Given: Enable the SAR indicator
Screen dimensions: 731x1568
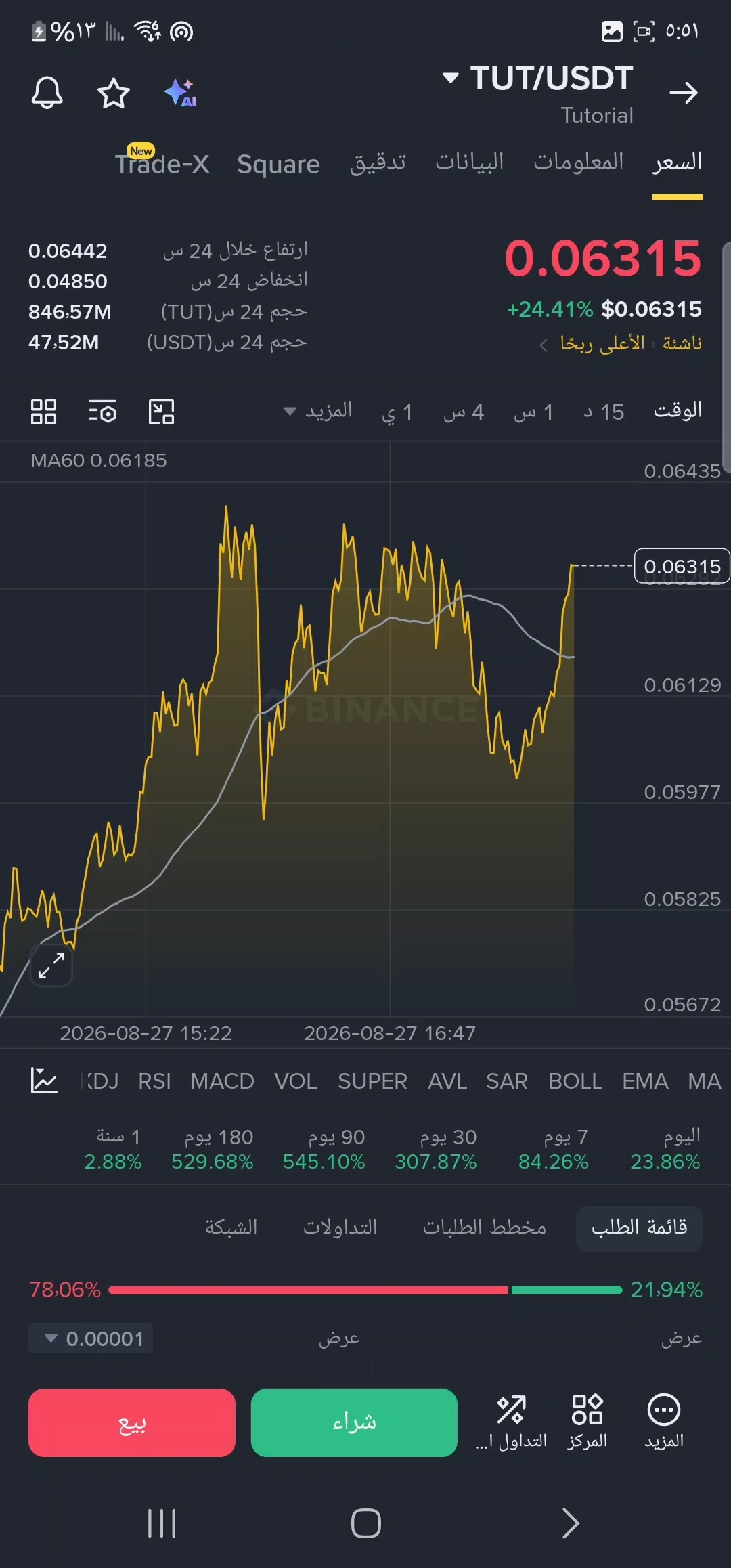Looking at the screenshot, I should (x=506, y=1081).
